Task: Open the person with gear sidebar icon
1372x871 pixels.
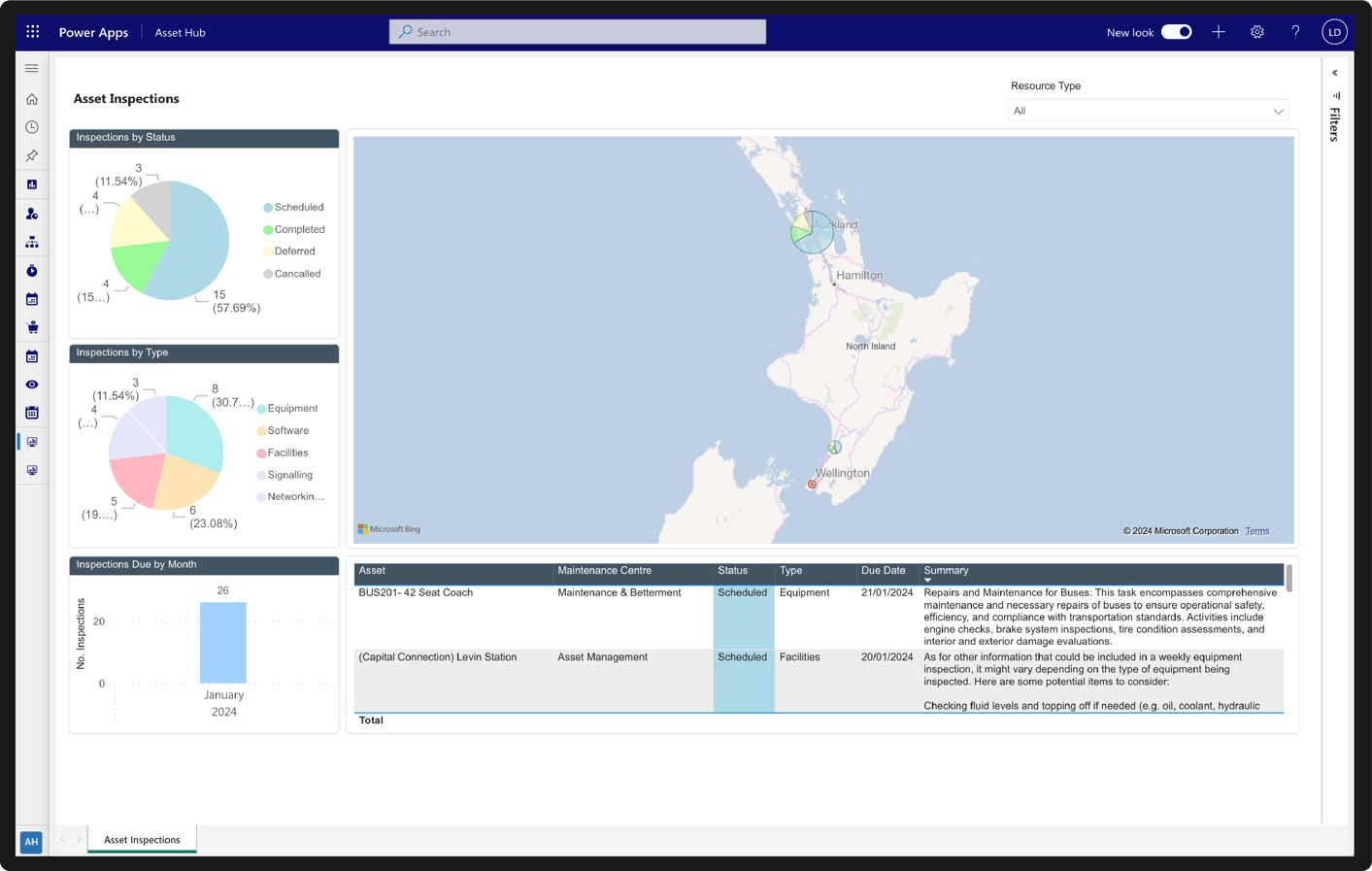Action: 32,214
